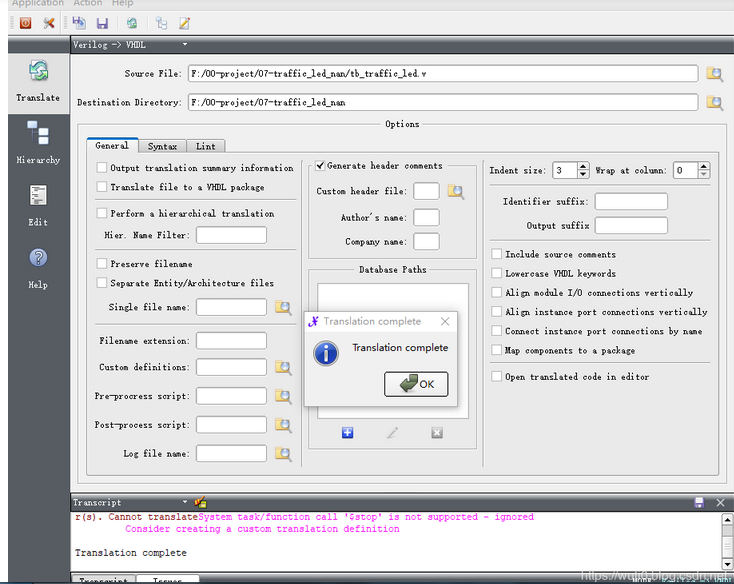734x584 pixels.
Task: Enable Lowercase VHDL keywords
Action: (496, 273)
